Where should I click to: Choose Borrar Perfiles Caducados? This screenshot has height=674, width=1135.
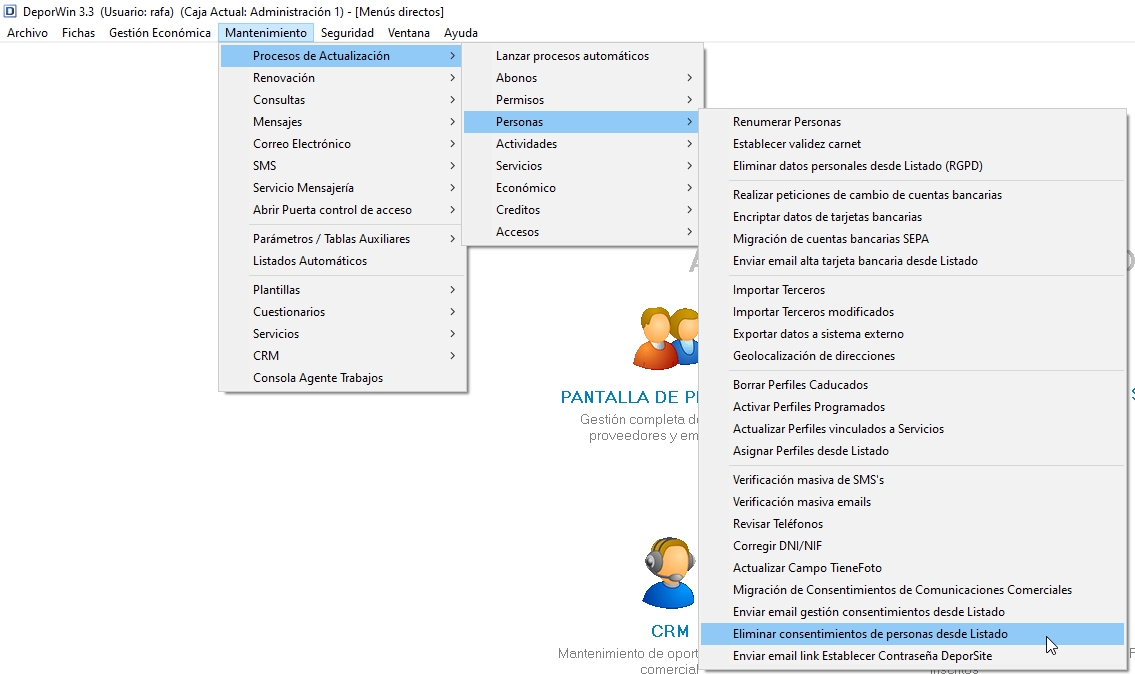[912, 385]
